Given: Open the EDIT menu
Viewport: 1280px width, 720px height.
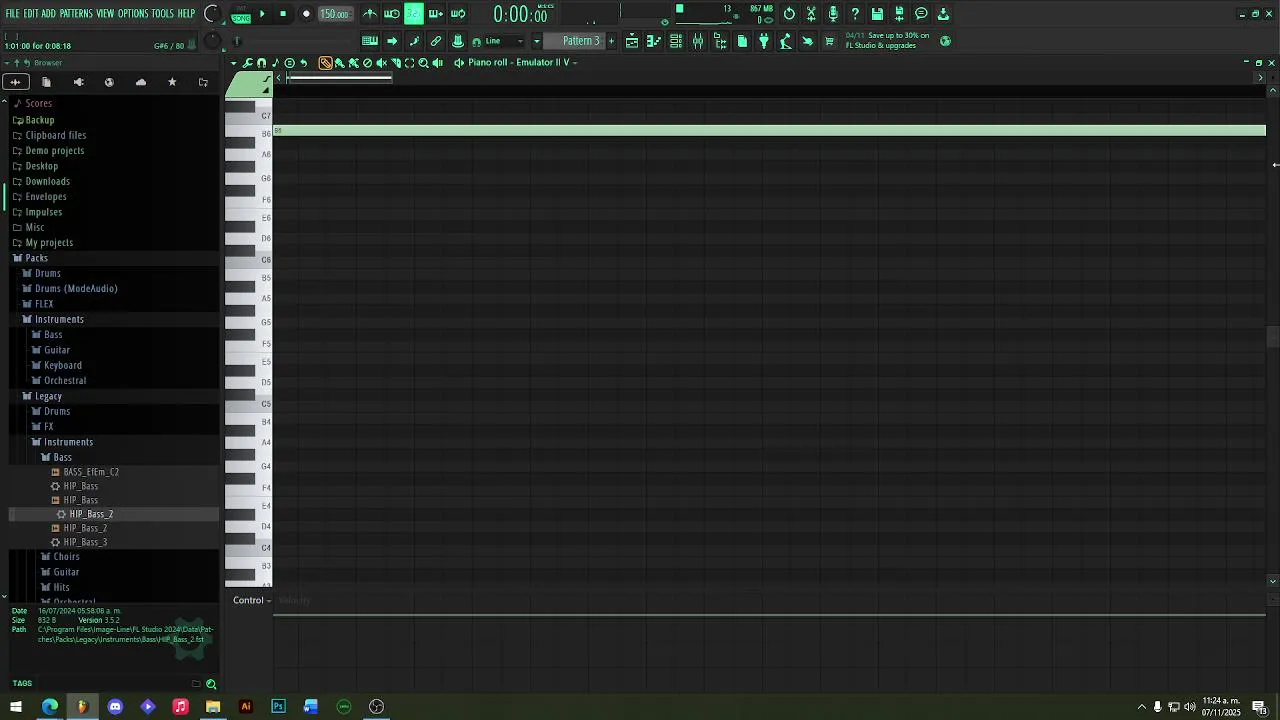Looking at the screenshot, I should pos(31,14).
